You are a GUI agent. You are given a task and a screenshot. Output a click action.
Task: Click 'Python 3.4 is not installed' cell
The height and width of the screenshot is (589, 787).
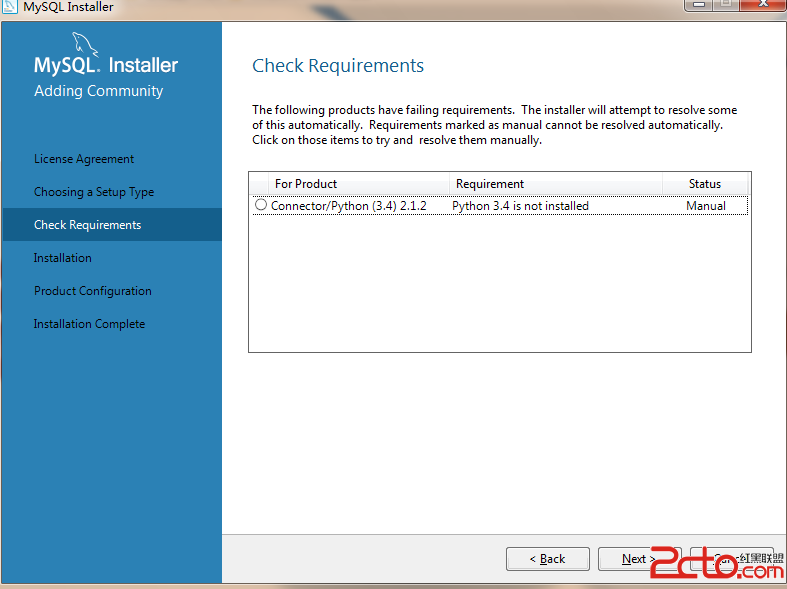pos(520,206)
